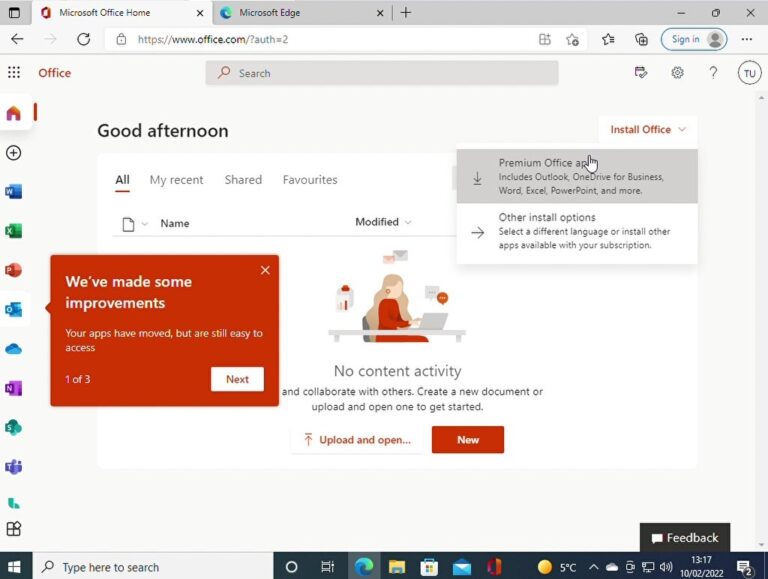Open SharePoint from the sidebar
768x579 pixels.
coord(14,428)
